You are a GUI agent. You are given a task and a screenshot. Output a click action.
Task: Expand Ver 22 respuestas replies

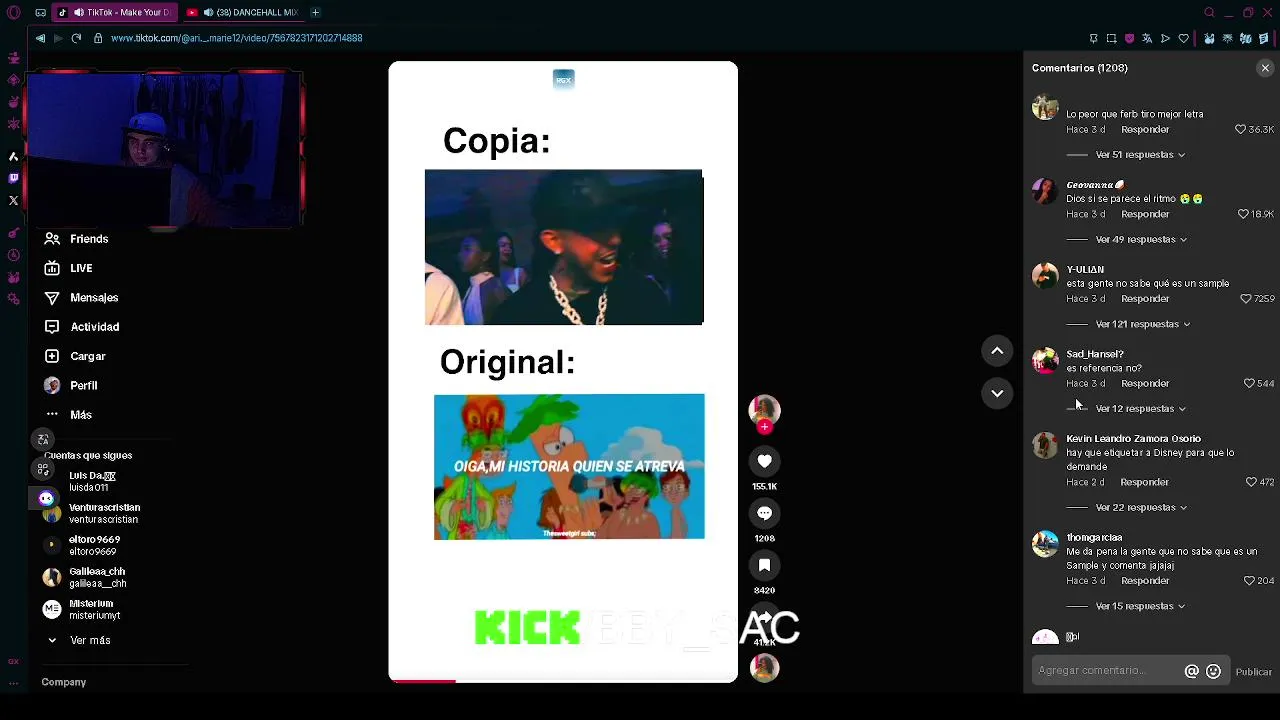pyautogui.click(x=1141, y=508)
